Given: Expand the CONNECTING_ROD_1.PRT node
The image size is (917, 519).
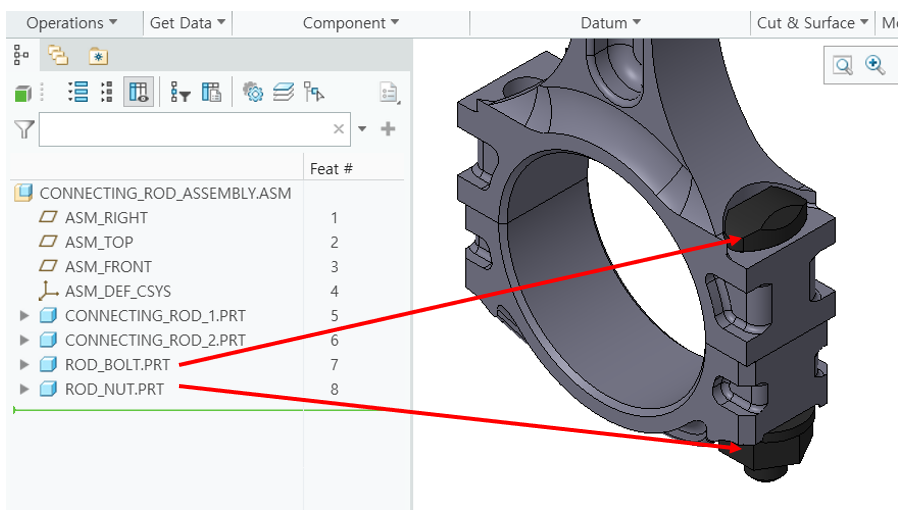Looking at the screenshot, I should coord(24,316).
